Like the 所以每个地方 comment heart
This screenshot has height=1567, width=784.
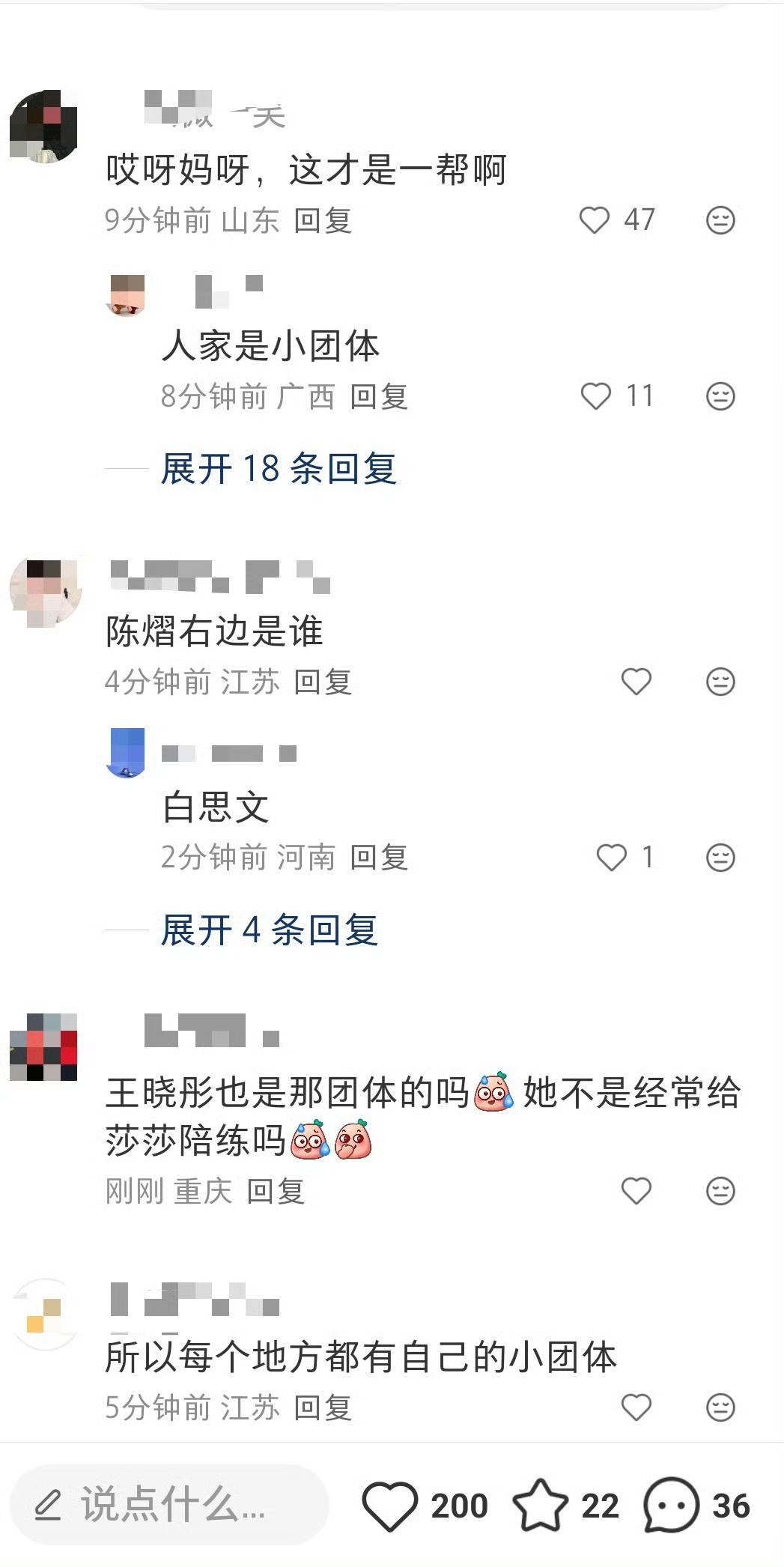(636, 1407)
